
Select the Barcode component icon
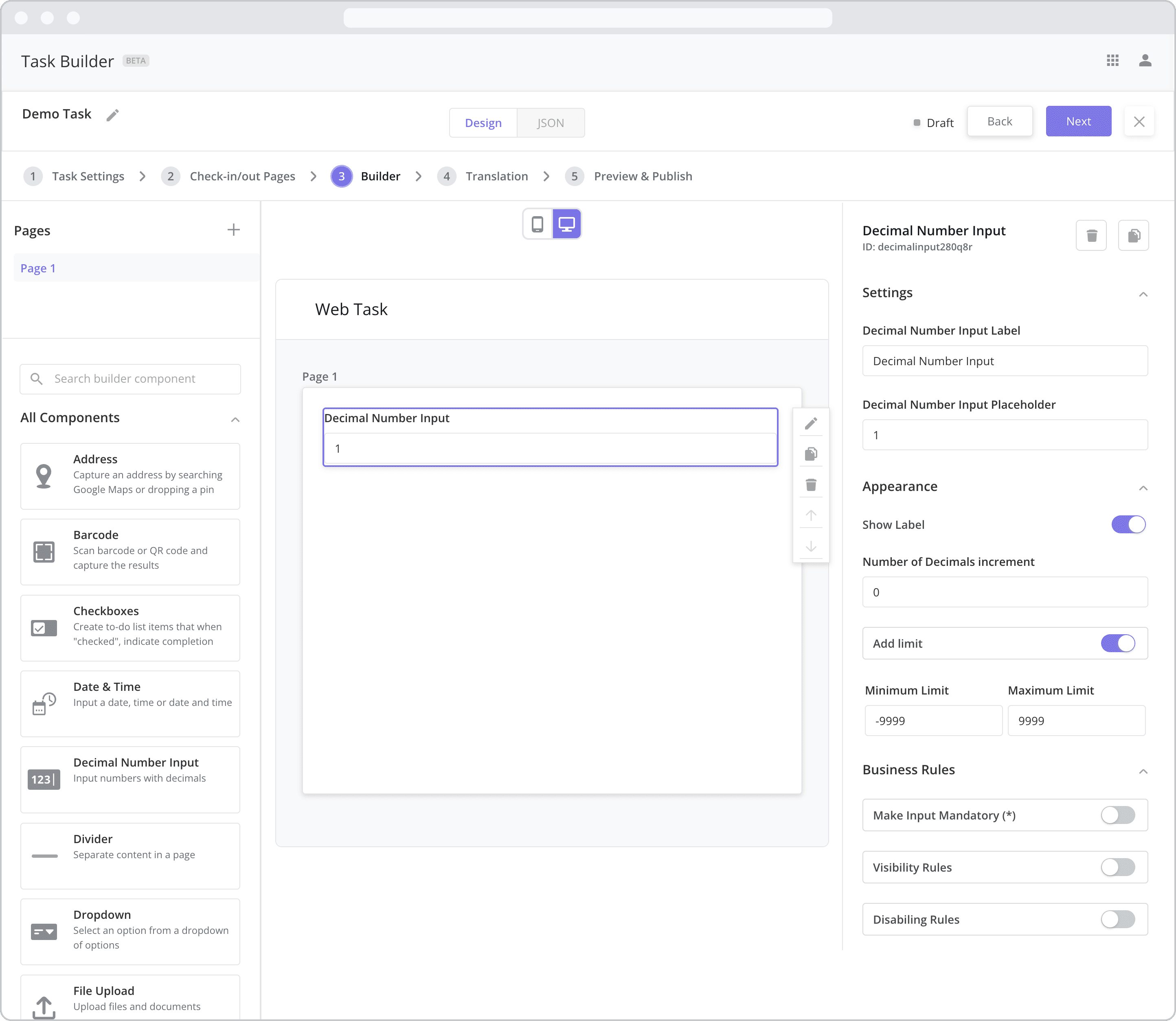tap(44, 552)
